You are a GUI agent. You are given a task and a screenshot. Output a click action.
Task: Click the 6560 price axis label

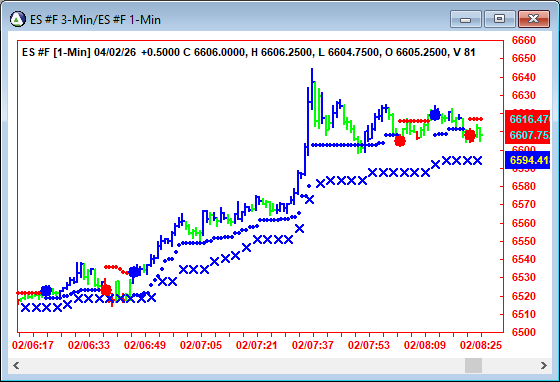[x=524, y=223]
